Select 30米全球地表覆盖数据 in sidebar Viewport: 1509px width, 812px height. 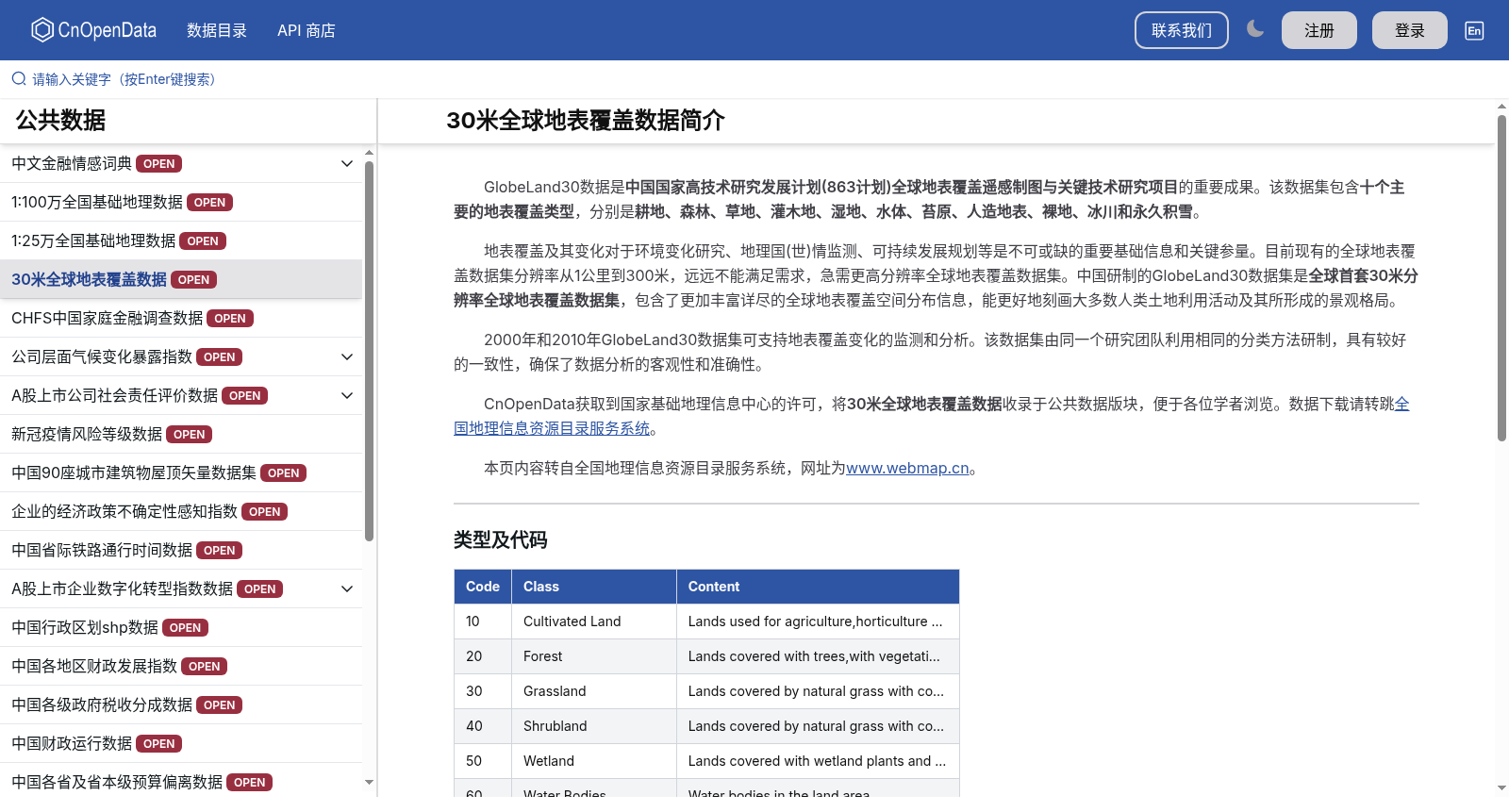[181, 279]
